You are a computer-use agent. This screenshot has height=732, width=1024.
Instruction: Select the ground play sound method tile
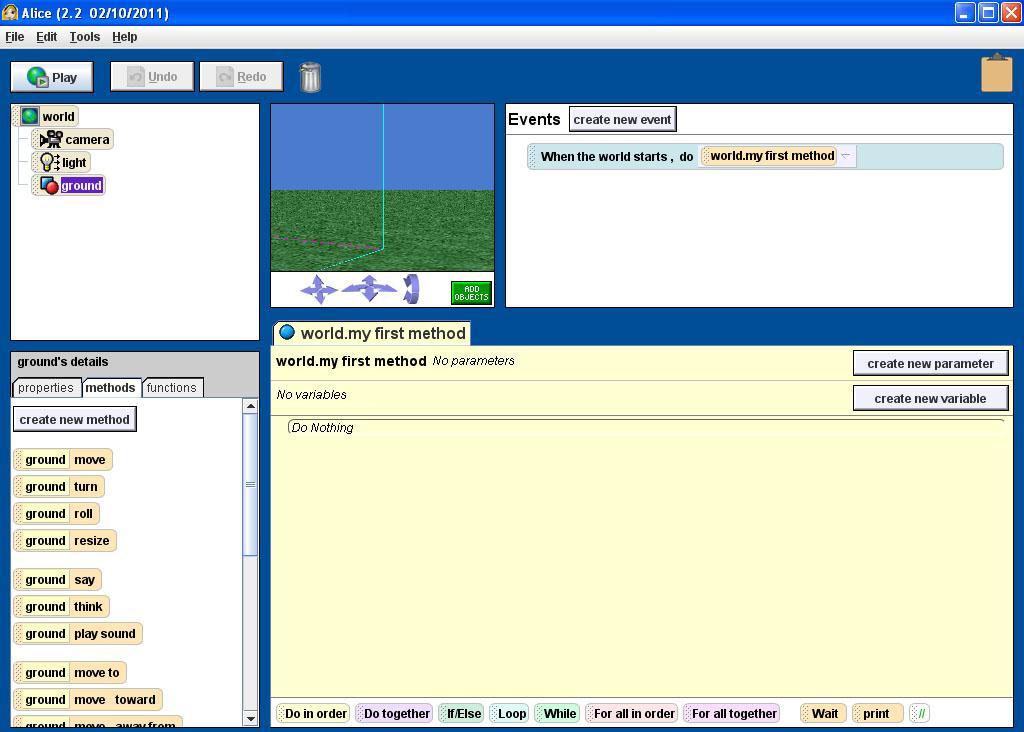(x=78, y=633)
